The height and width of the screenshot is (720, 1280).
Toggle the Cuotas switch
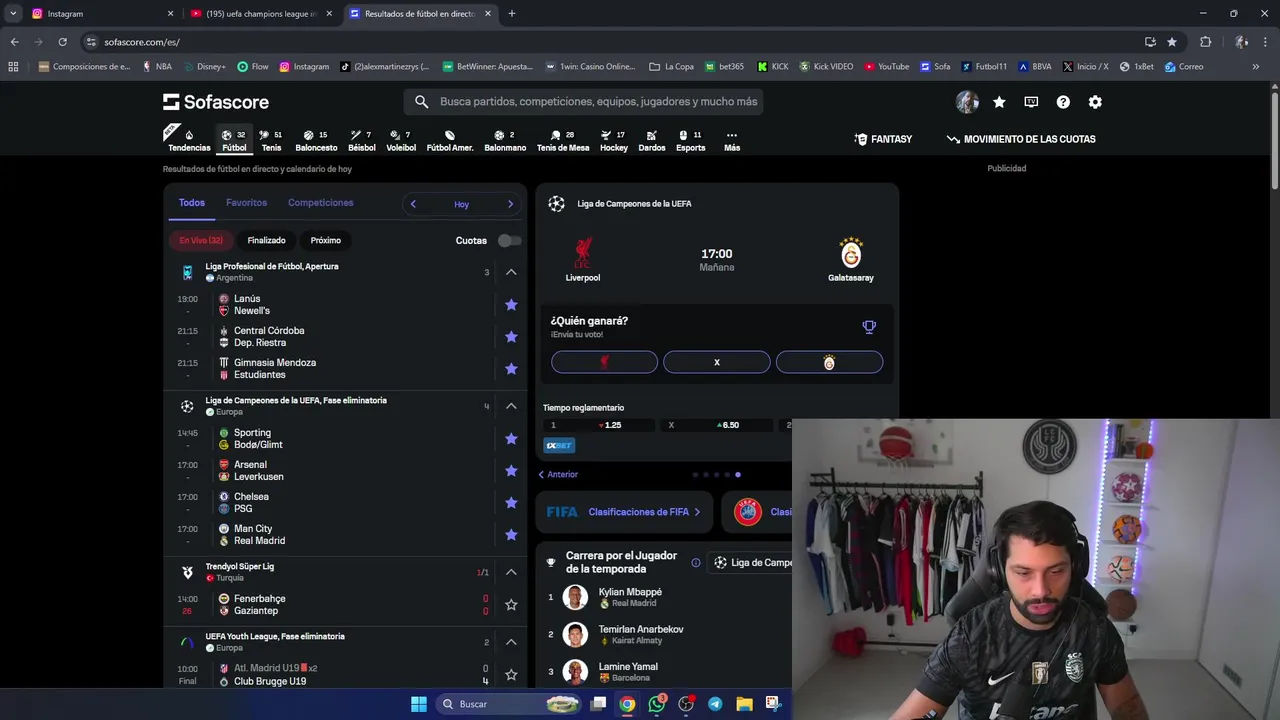click(509, 240)
